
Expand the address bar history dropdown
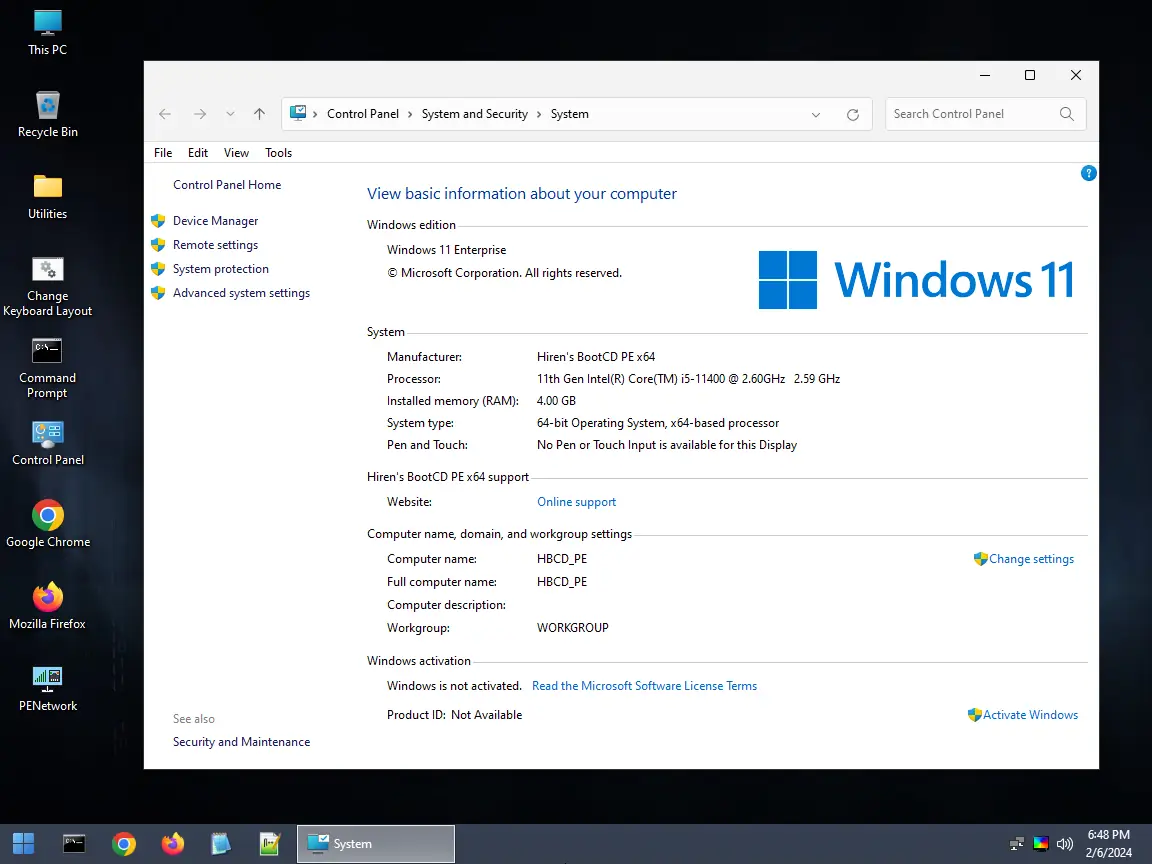point(816,115)
